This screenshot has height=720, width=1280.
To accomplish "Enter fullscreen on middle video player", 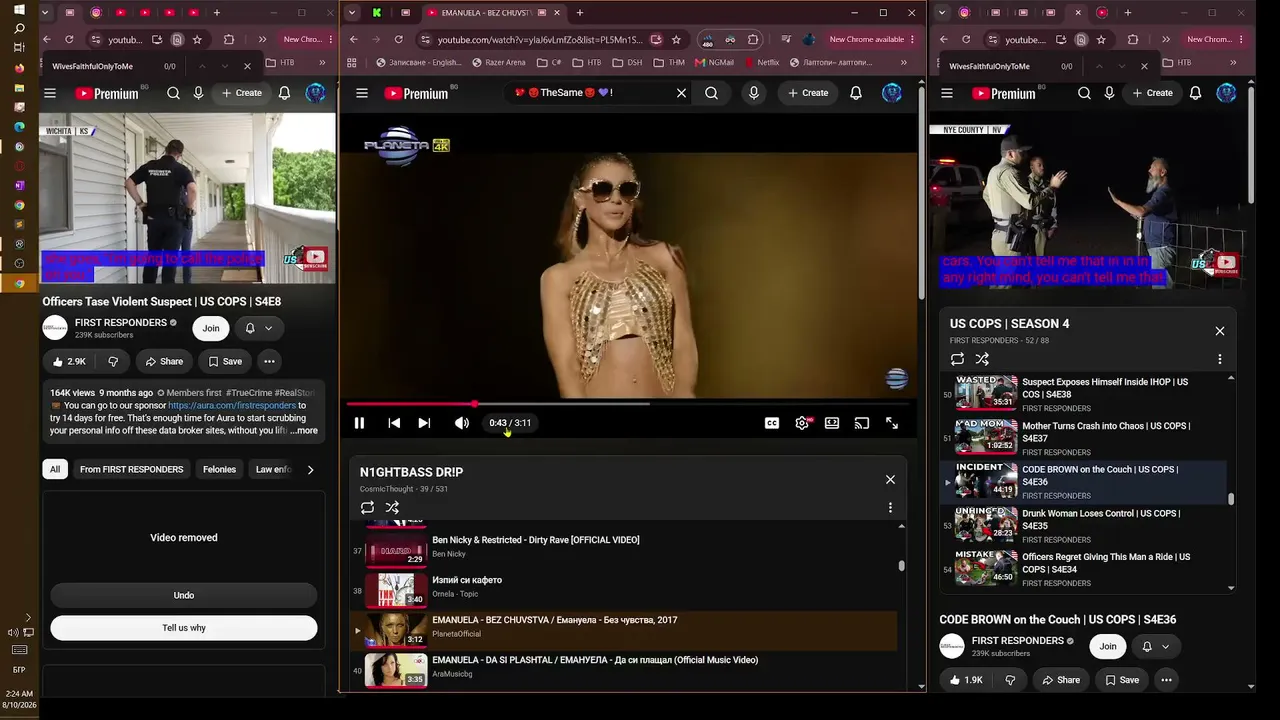I will click(x=892, y=423).
